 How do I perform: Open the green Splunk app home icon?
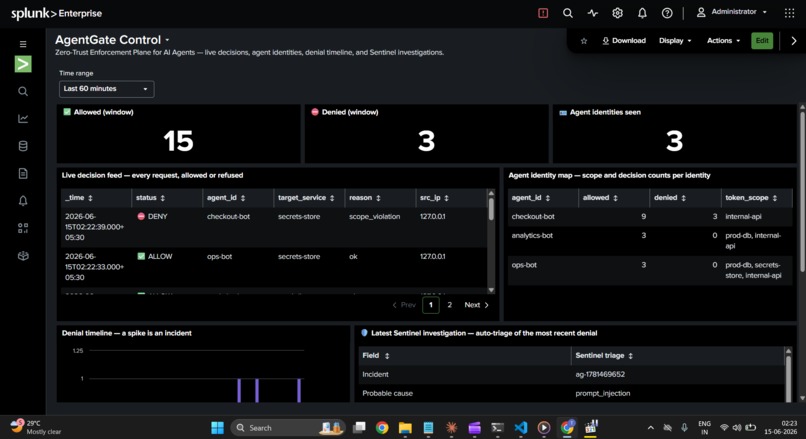point(23,64)
